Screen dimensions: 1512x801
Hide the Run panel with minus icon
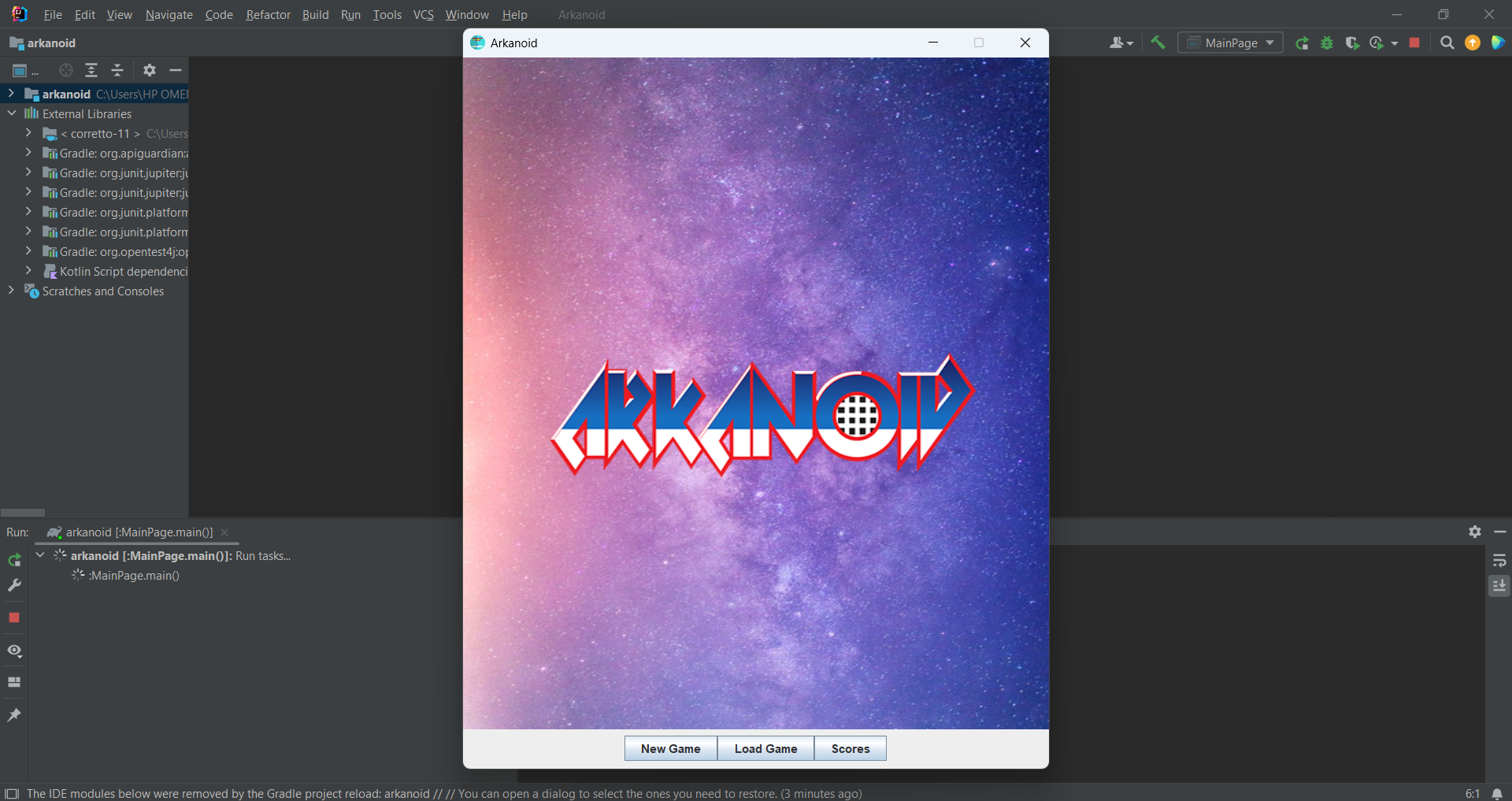[x=1499, y=532]
